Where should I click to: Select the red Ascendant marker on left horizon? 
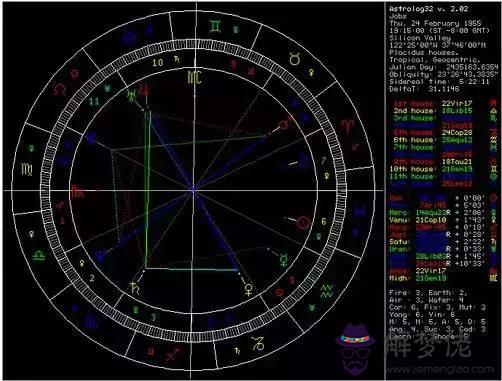tap(78, 191)
